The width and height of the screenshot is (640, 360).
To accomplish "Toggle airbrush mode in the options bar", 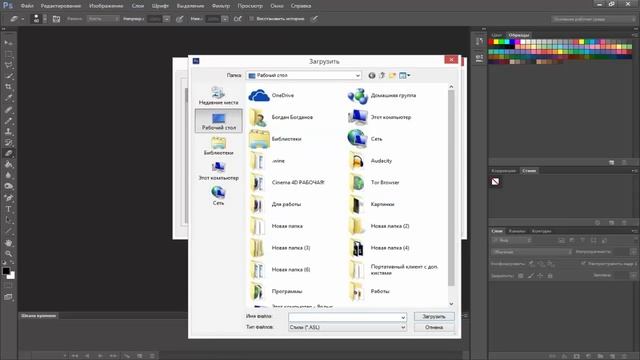I will tap(238, 19).
